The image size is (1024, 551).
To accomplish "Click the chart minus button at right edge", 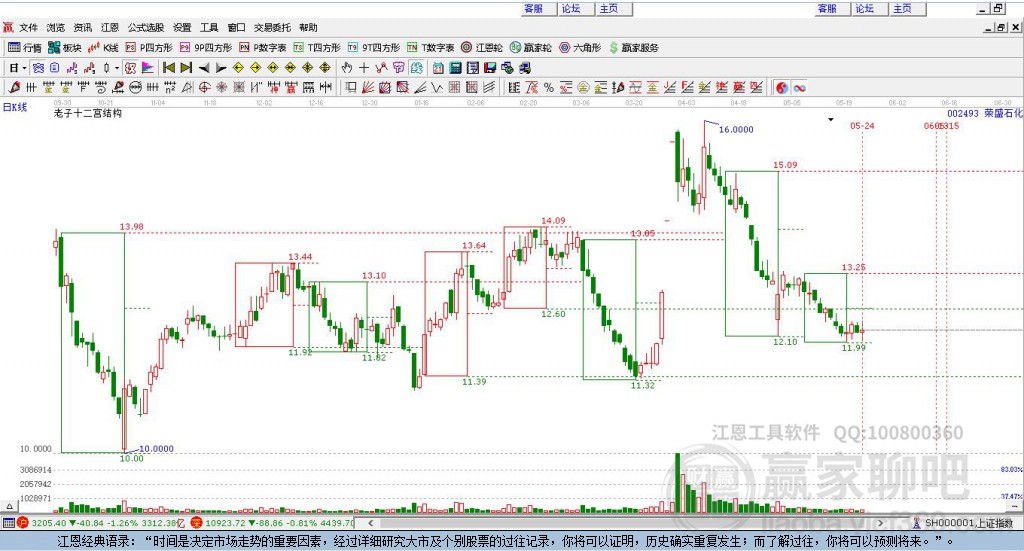I will point(1015,506).
